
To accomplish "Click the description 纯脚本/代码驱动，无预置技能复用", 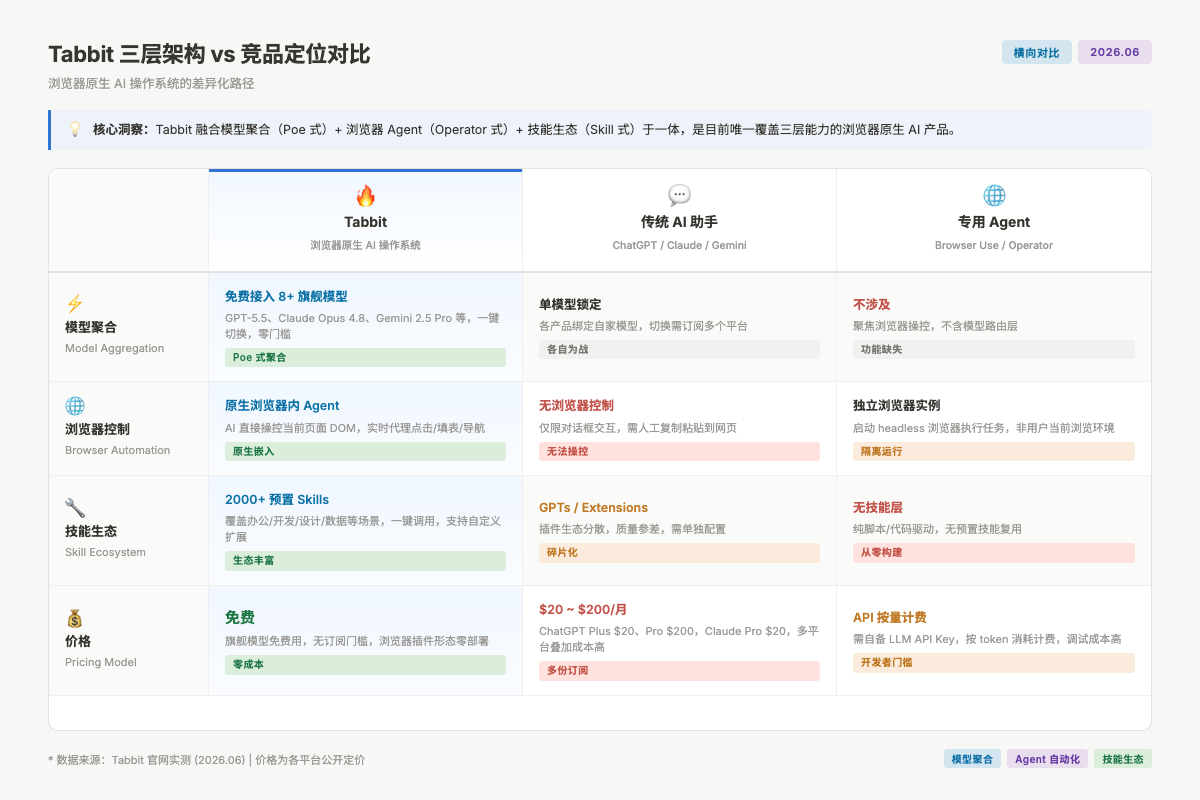I will click(x=938, y=529).
